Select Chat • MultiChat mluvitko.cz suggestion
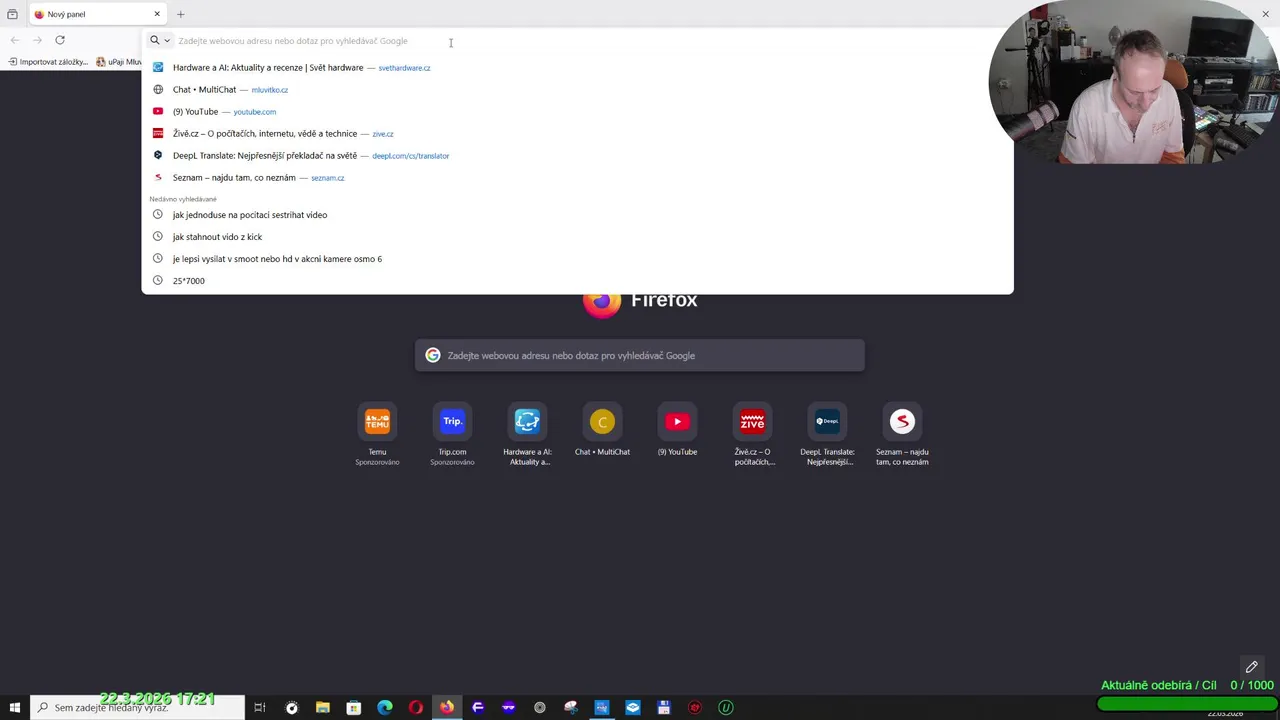 [x=577, y=90]
